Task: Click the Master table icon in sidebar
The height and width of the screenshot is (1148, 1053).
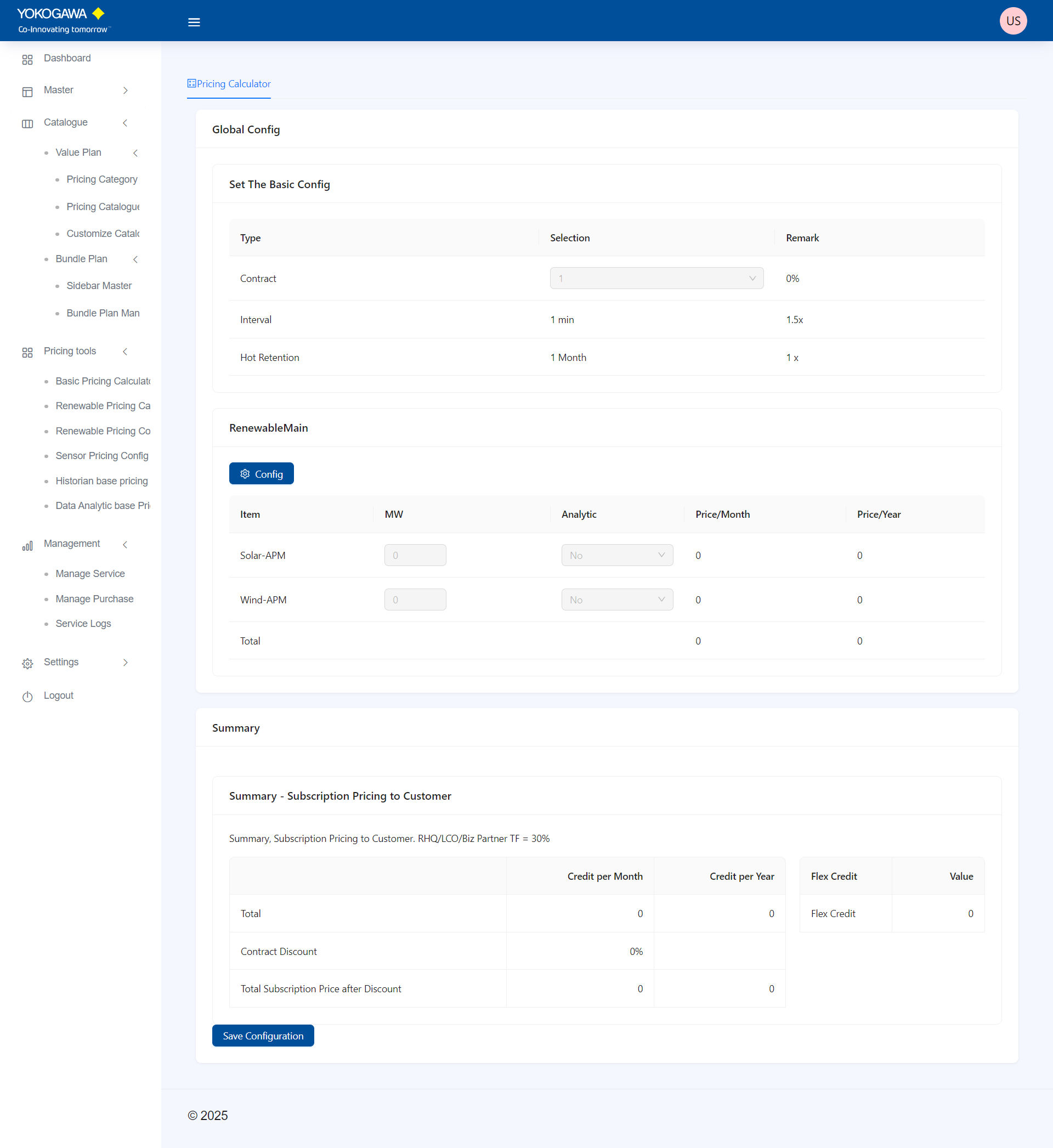Action: [27, 92]
